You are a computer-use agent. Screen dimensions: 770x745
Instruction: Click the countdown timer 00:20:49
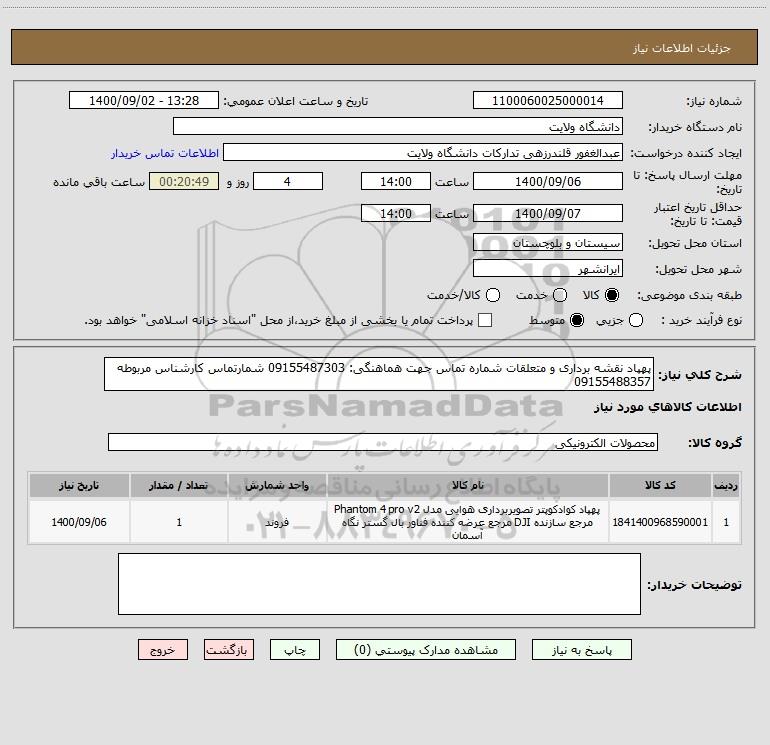pyautogui.click(x=184, y=181)
